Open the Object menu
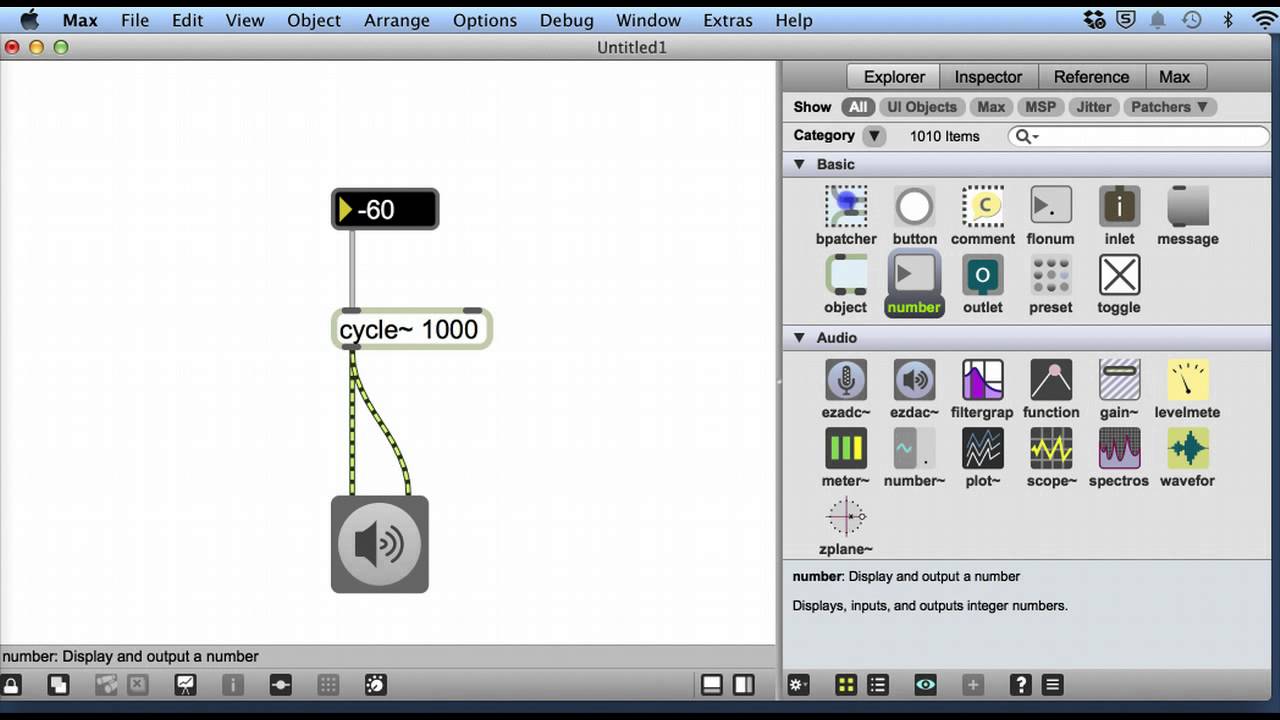The height and width of the screenshot is (720, 1280). point(314,20)
